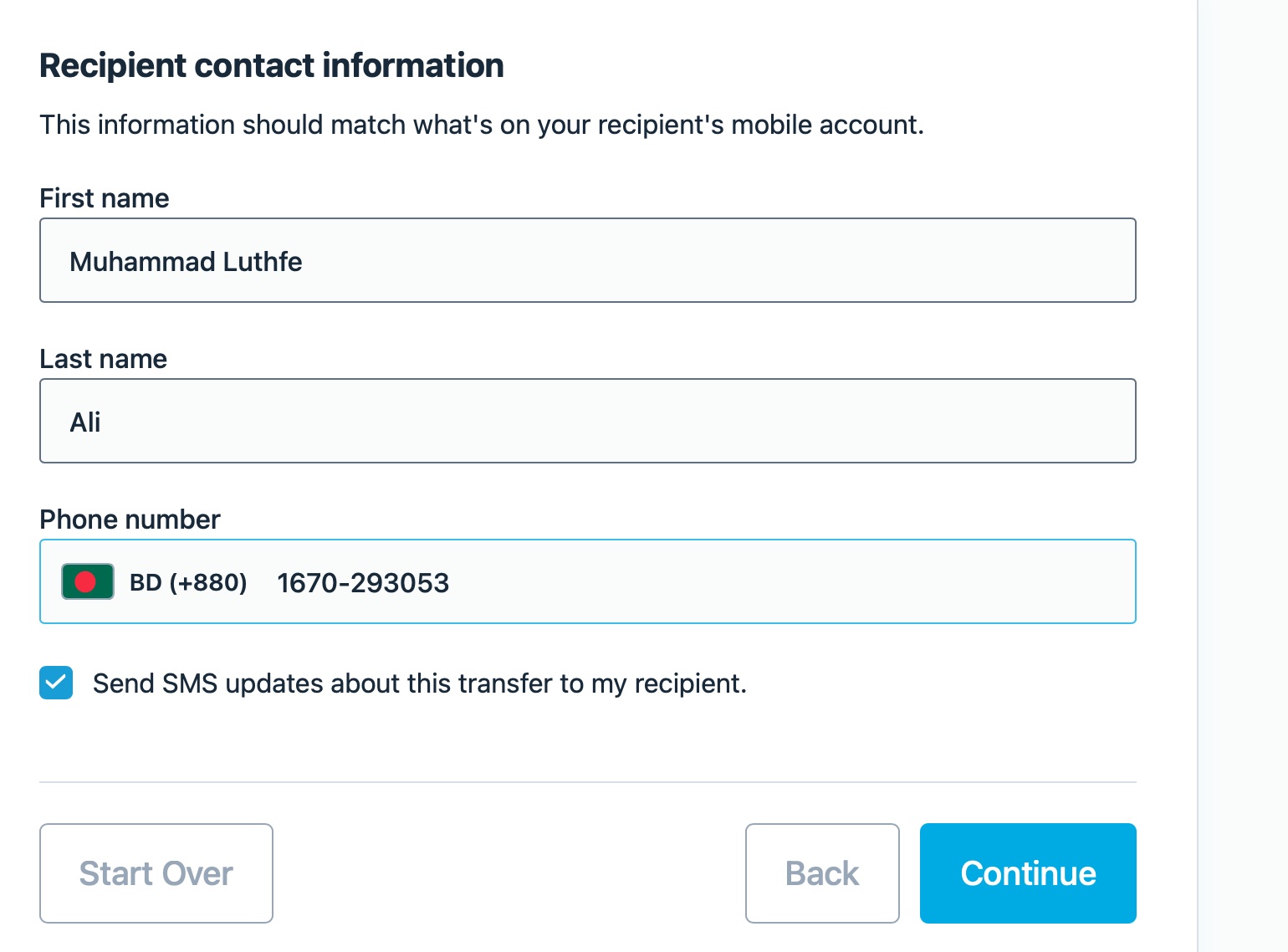Click the phone number 1670-293053 text
1288x952 pixels.
click(x=363, y=583)
